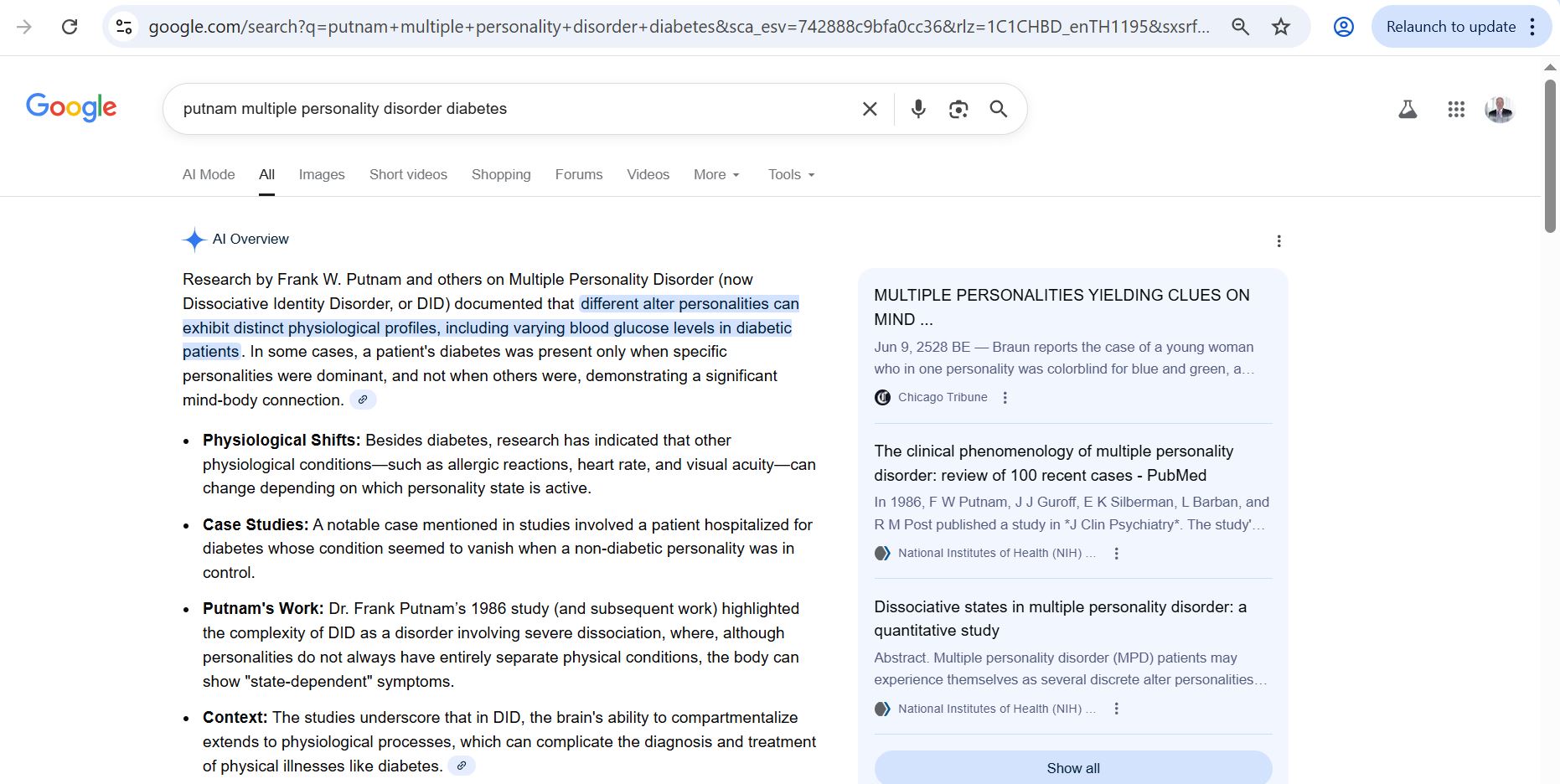Open the Forums results tab
Viewport: 1560px width, 784px height.
point(579,174)
